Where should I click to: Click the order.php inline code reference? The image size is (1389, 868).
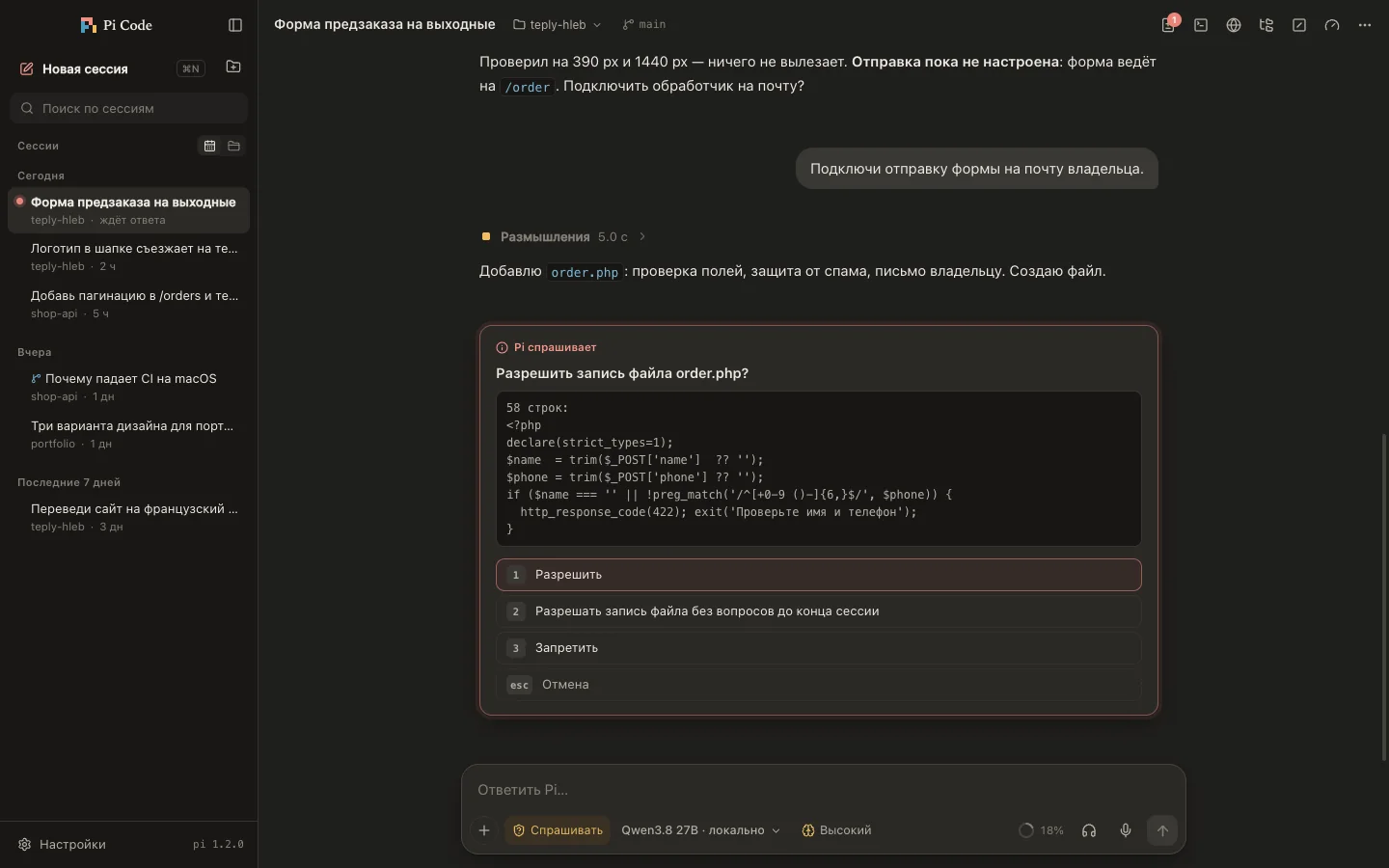[x=585, y=272]
